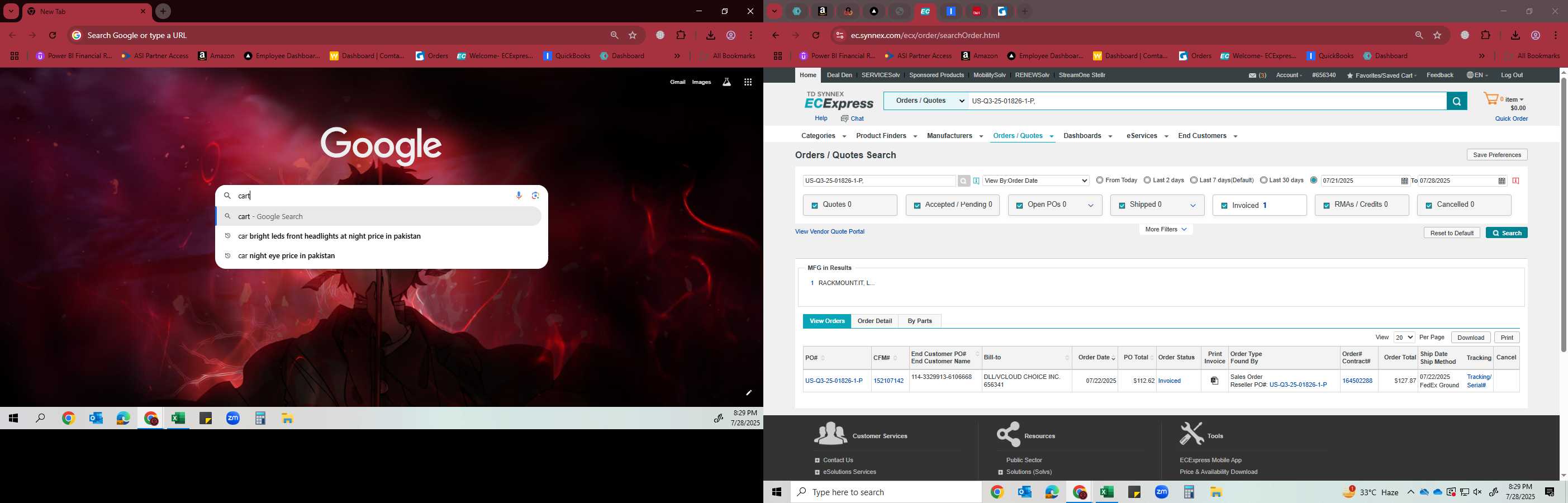Click voice search microphone in Google search box
This screenshot has height=503, width=1568.
pos(519,196)
